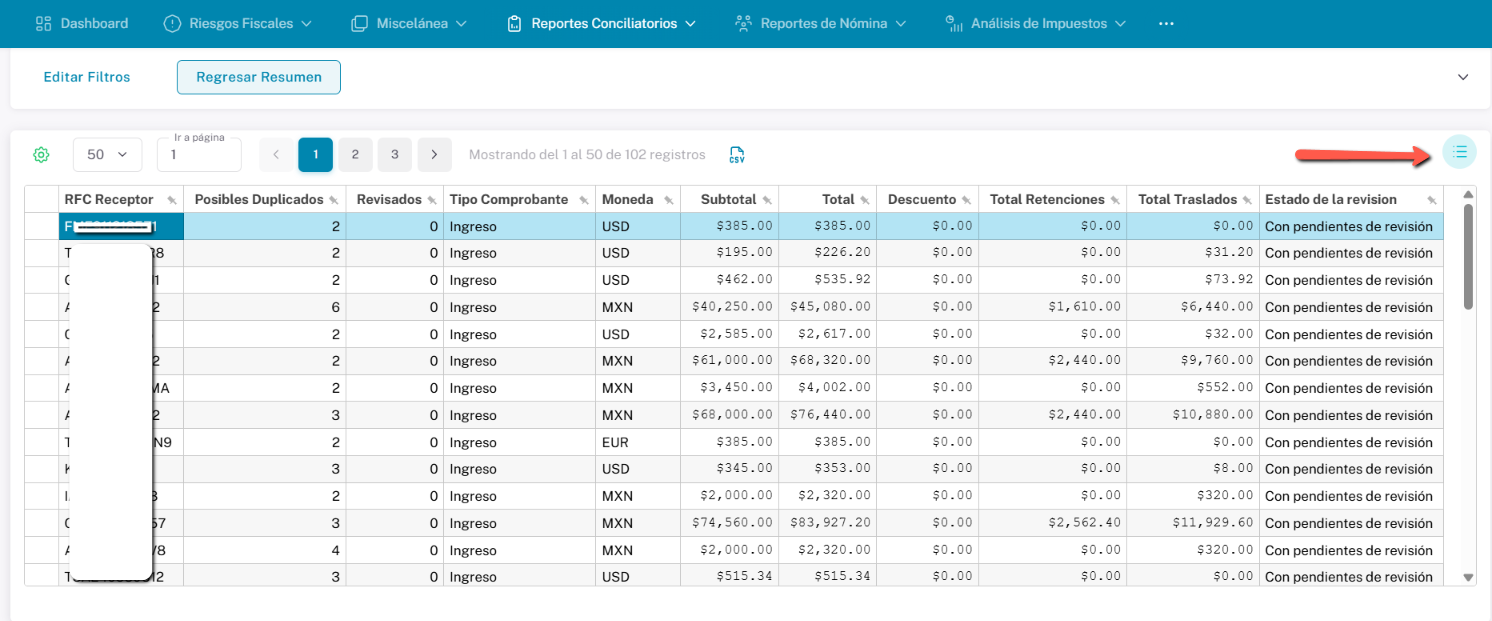Open the three-dots overflow menu in navbar

tap(1166, 23)
